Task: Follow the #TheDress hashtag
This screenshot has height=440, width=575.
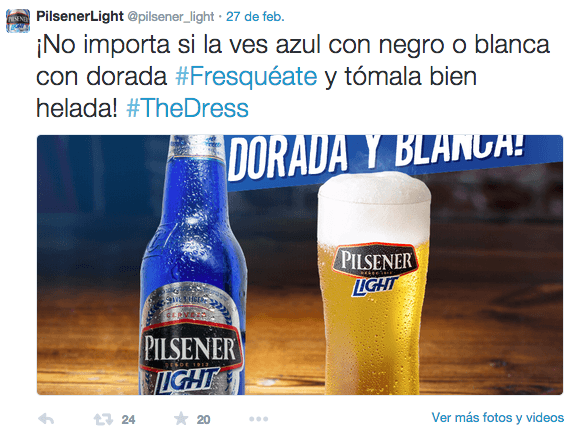Action: [x=187, y=108]
